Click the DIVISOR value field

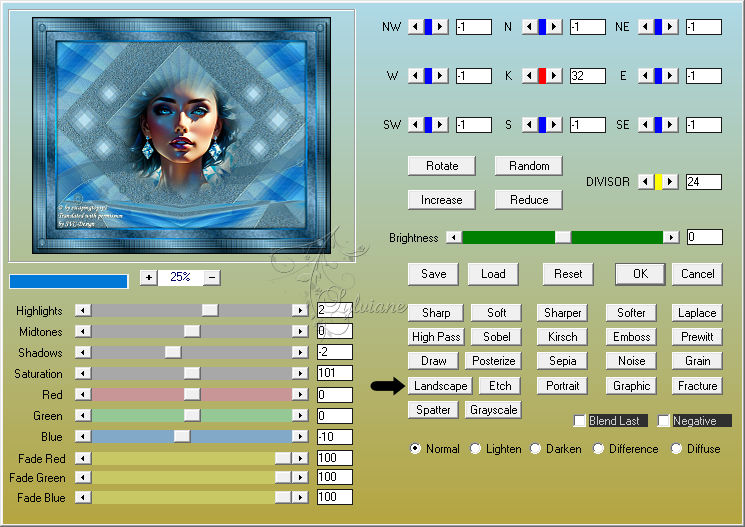(704, 182)
